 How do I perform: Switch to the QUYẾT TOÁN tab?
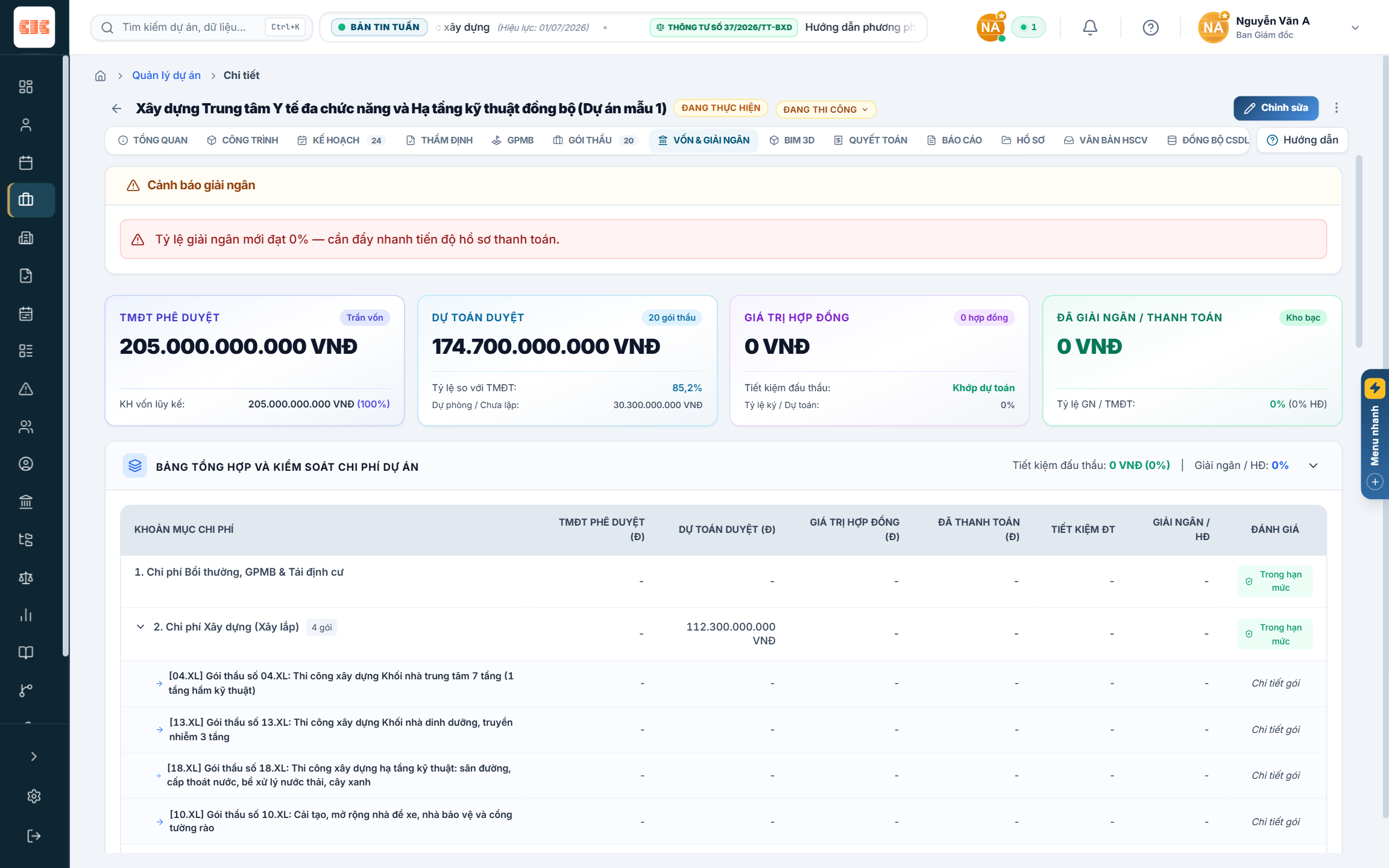871,140
